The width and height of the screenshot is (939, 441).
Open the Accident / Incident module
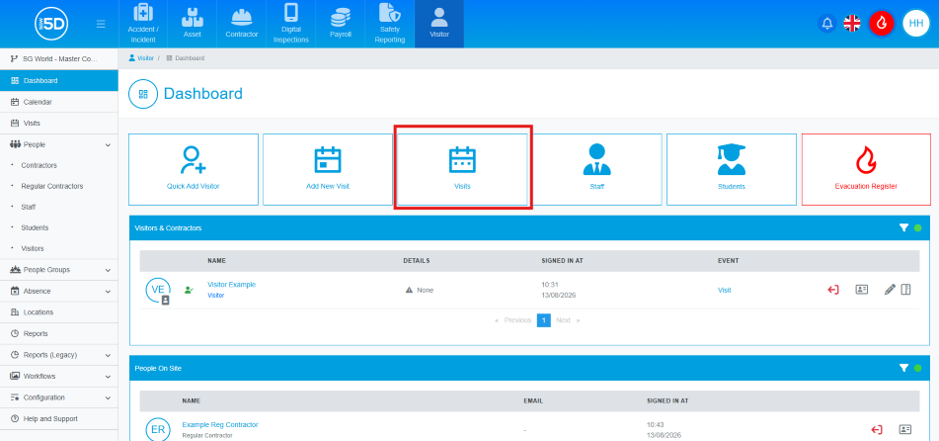click(143, 24)
